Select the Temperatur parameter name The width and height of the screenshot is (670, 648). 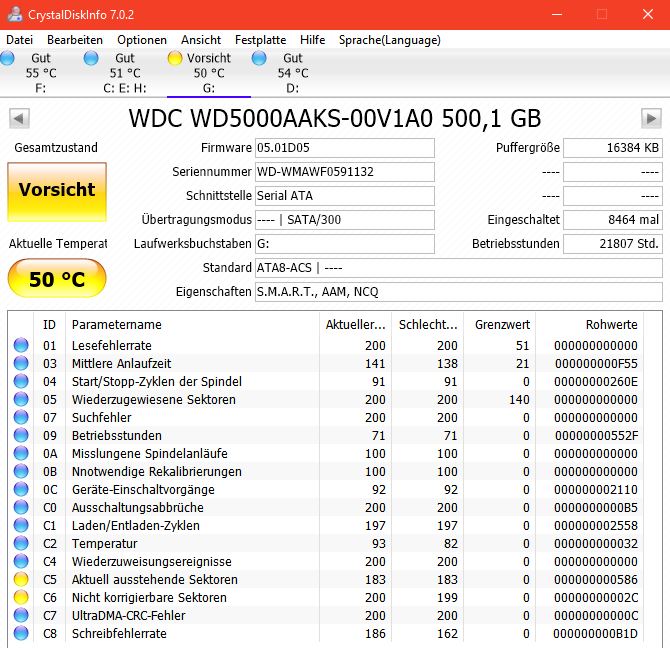coord(105,543)
